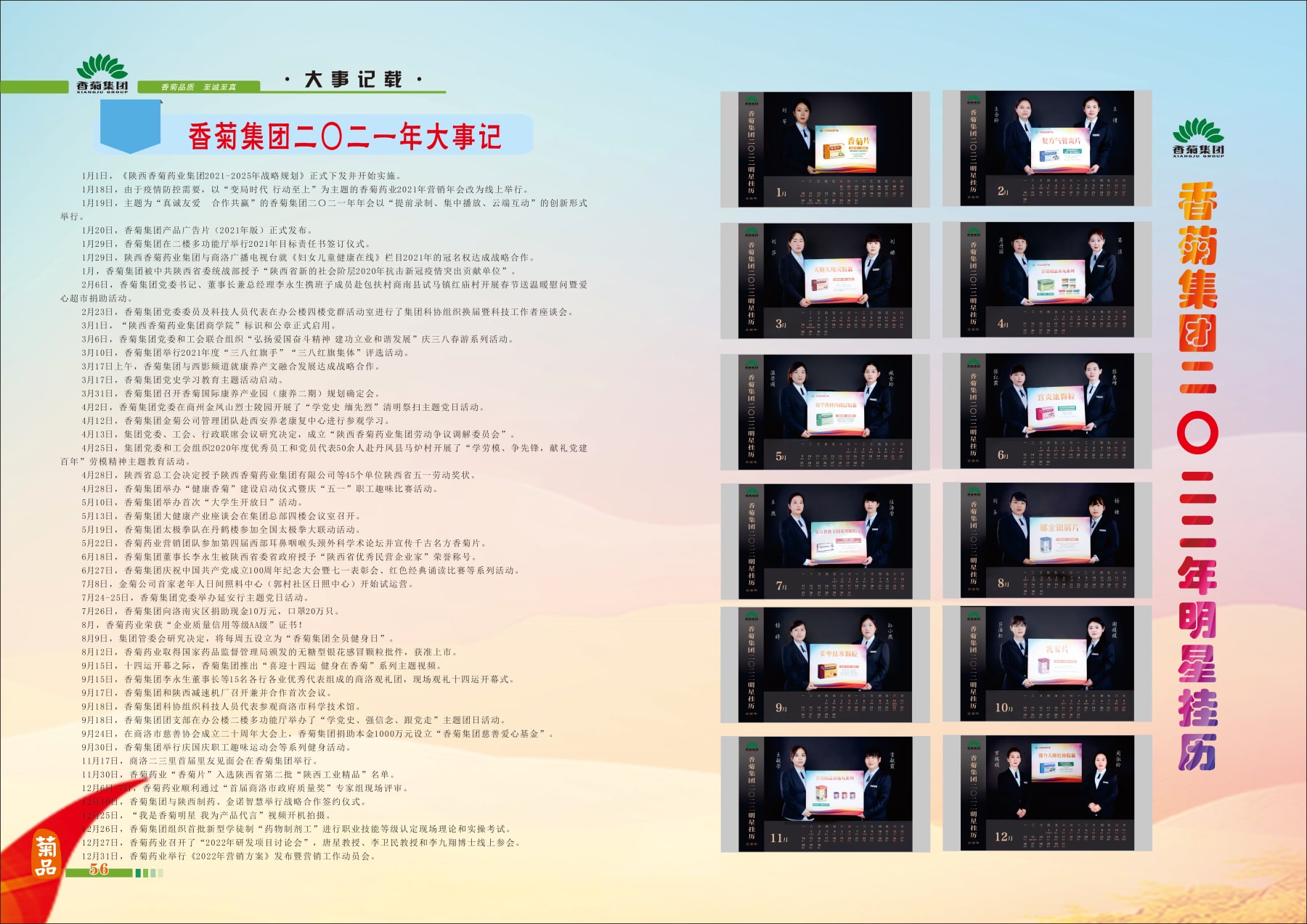Image resolution: width=1307 pixels, height=924 pixels.
Task: Click the 5月10日 entry about 大学生开放日
Action: (194, 502)
